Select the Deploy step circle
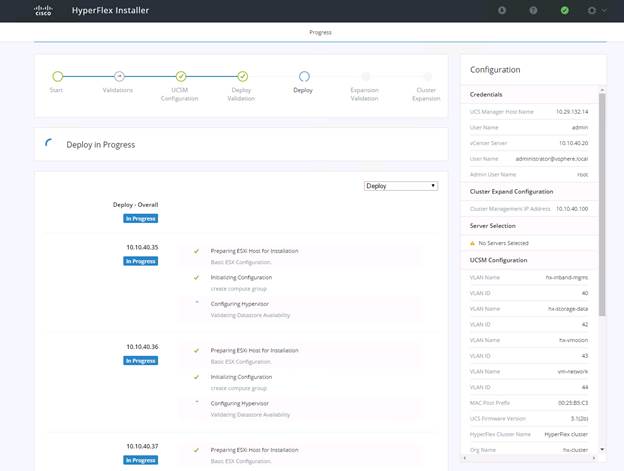The image size is (624, 471). tap(304, 76)
